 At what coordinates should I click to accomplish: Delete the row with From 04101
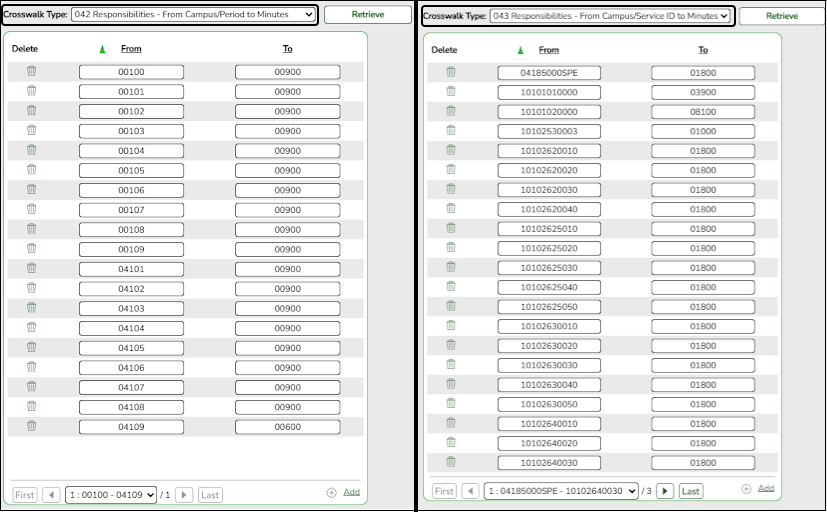tap(32, 268)
